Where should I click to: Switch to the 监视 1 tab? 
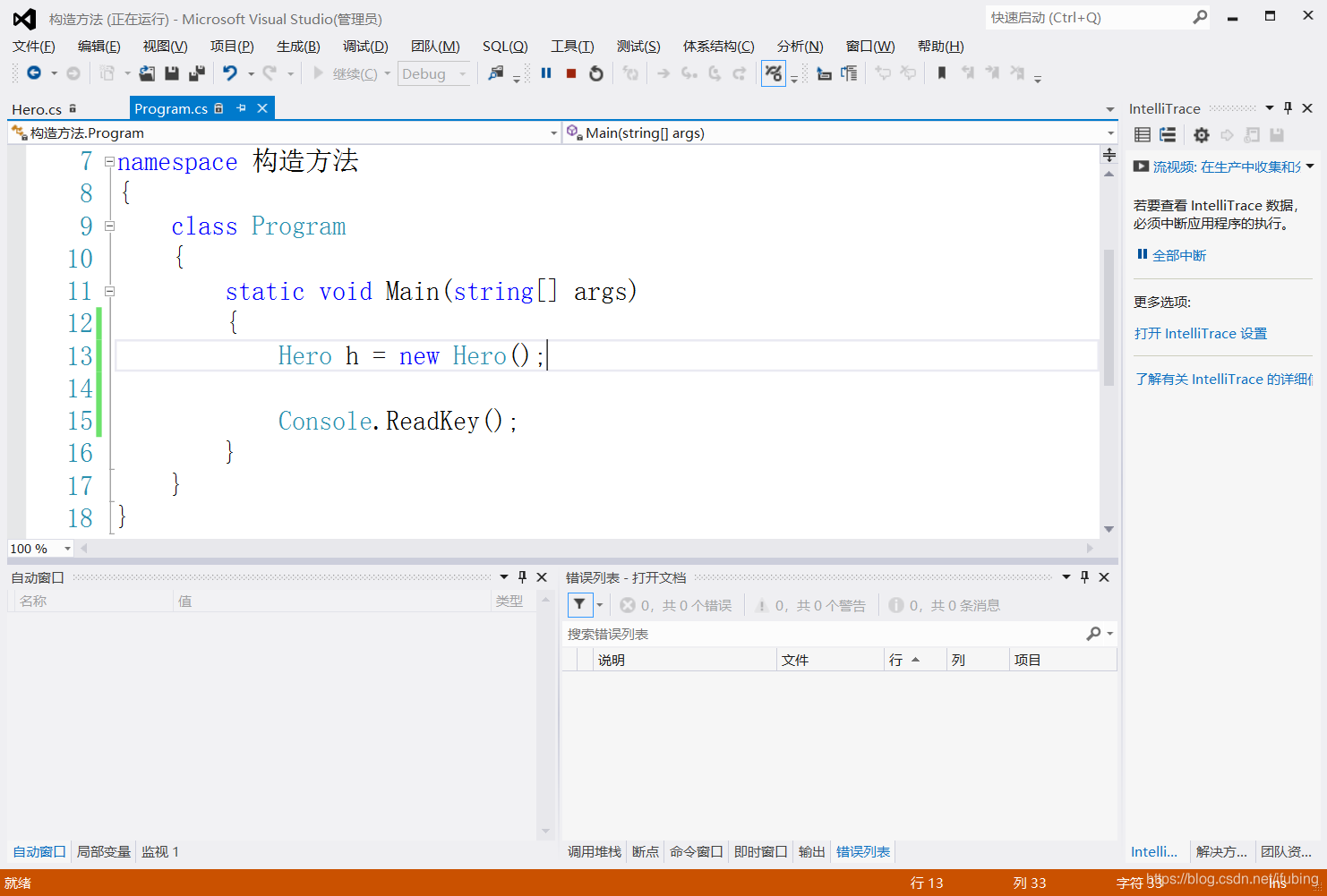(160, 852)
